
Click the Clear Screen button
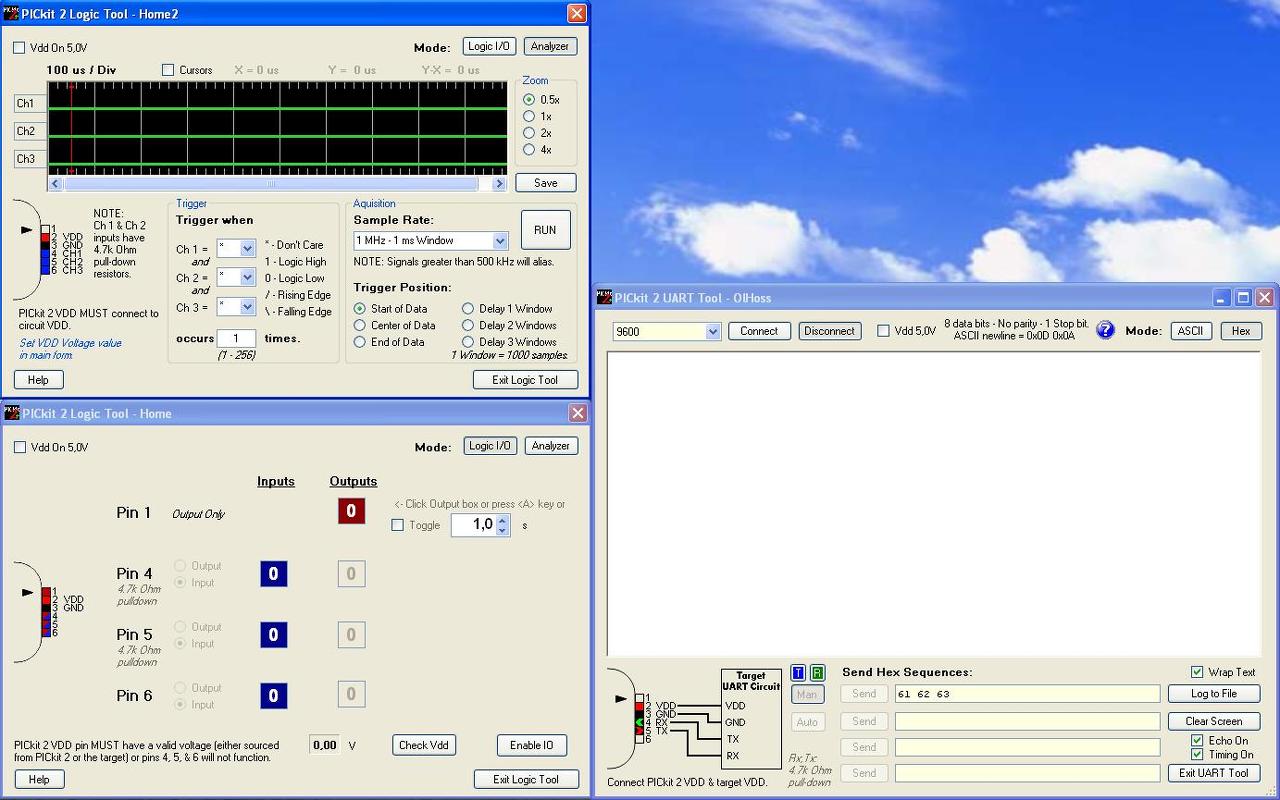pyautogui.click(x=1214, y=721)
